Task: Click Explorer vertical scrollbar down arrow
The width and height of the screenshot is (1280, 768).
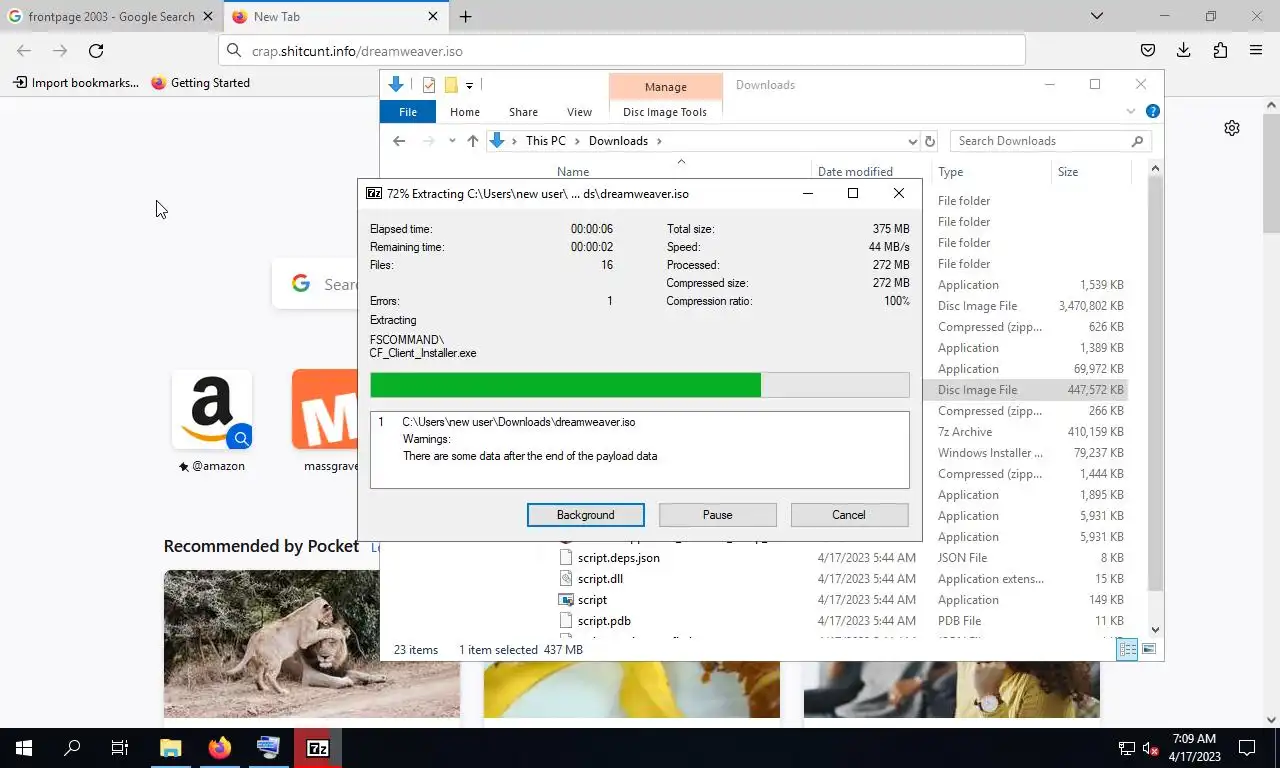Action: click(x=1155, y=630)
